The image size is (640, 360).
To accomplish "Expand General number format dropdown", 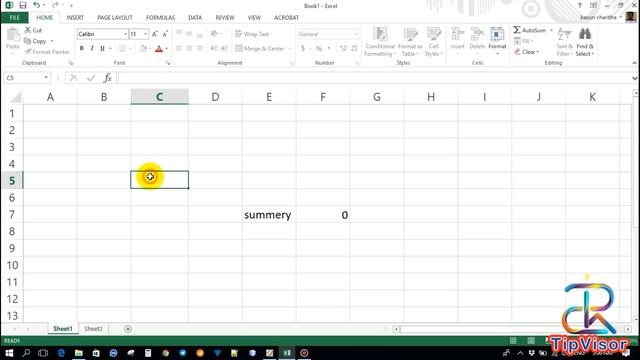I will click(356, 34).
